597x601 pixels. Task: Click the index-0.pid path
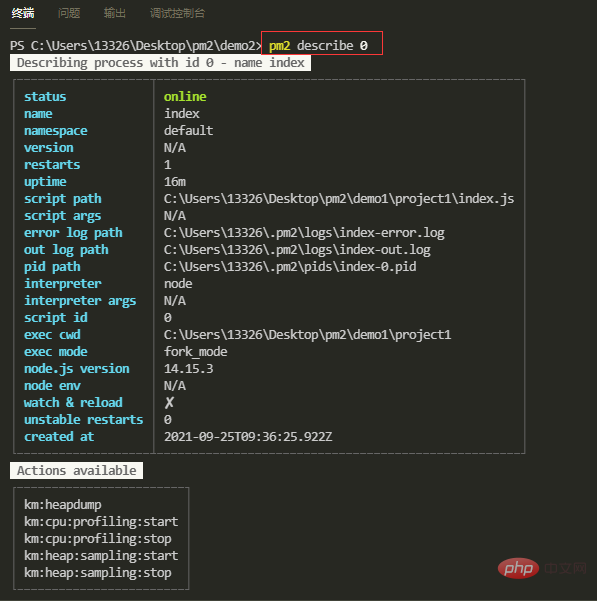[x=290, y=266]
